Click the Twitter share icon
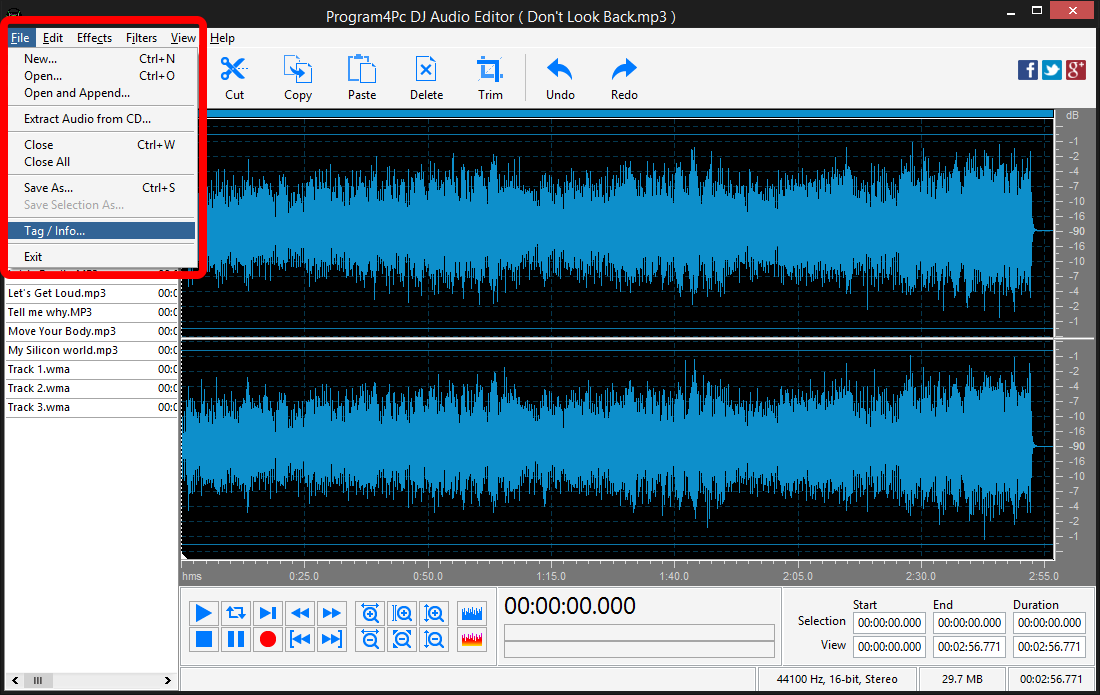1100x695 pixels. tap(1051, 70)
